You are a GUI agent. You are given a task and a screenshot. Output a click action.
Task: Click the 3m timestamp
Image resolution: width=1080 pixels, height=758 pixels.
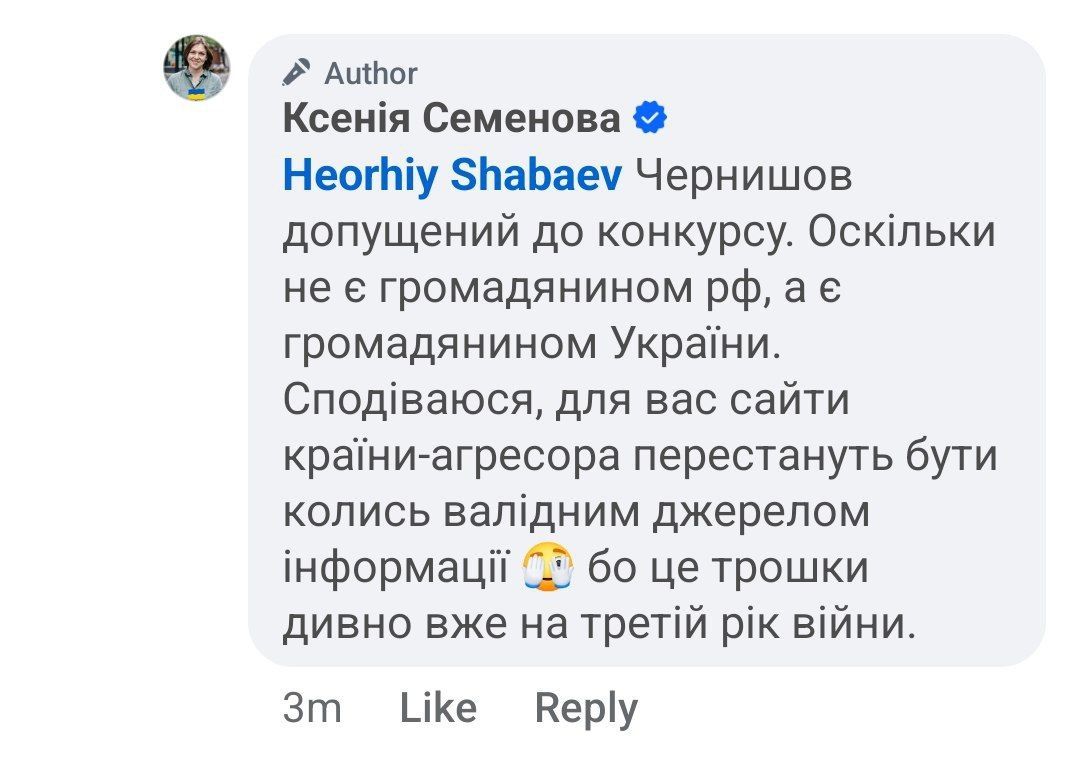tap(312, 708)
